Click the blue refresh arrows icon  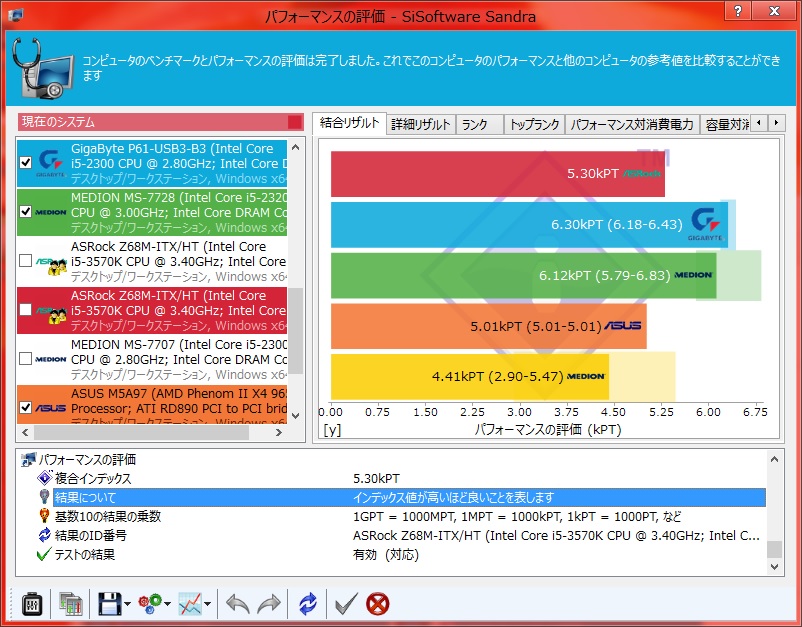pyautogui.click(x=307, y=604)
